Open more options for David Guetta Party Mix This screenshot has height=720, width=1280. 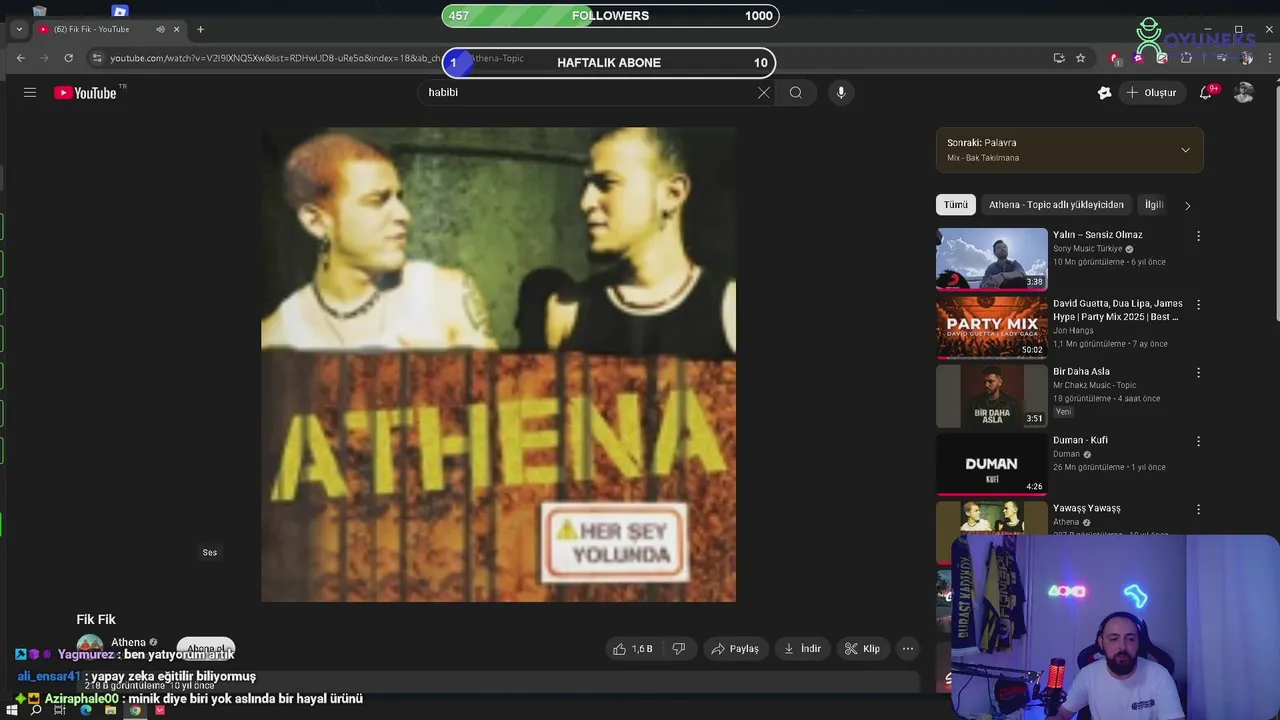pyautogui.click(x=1198, y=304)
